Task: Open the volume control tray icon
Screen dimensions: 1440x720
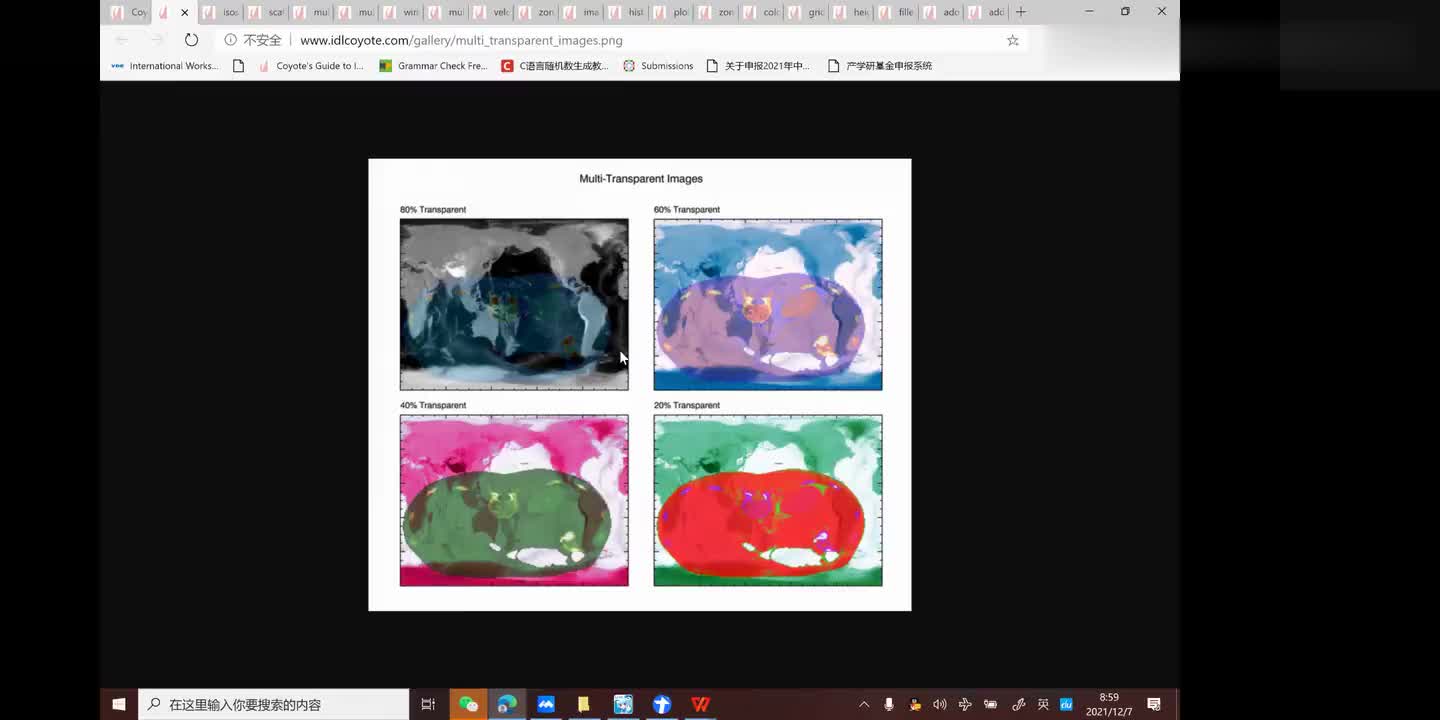Action: tap(940, 704)
